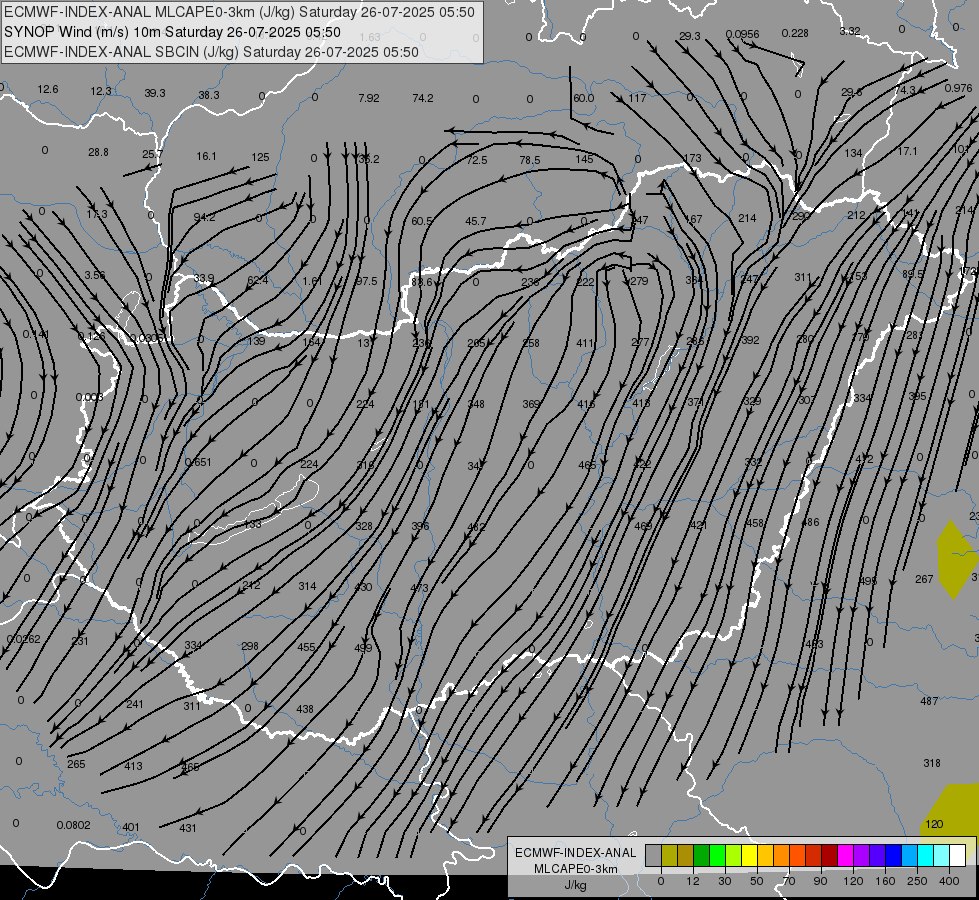
Task: Click the map value 438
Action: click(x=305, y=709)
